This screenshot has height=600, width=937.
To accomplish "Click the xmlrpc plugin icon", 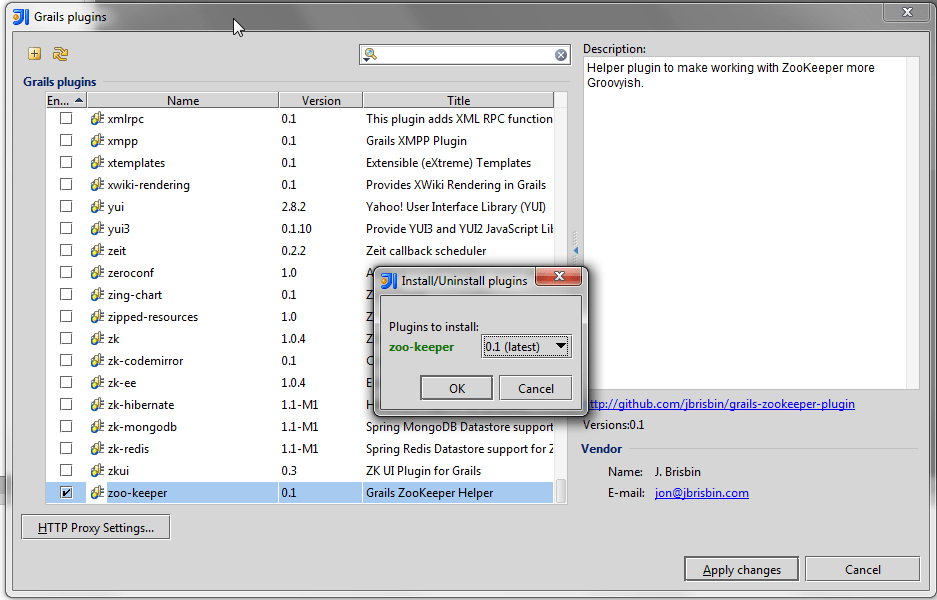I will click(97, 119).
